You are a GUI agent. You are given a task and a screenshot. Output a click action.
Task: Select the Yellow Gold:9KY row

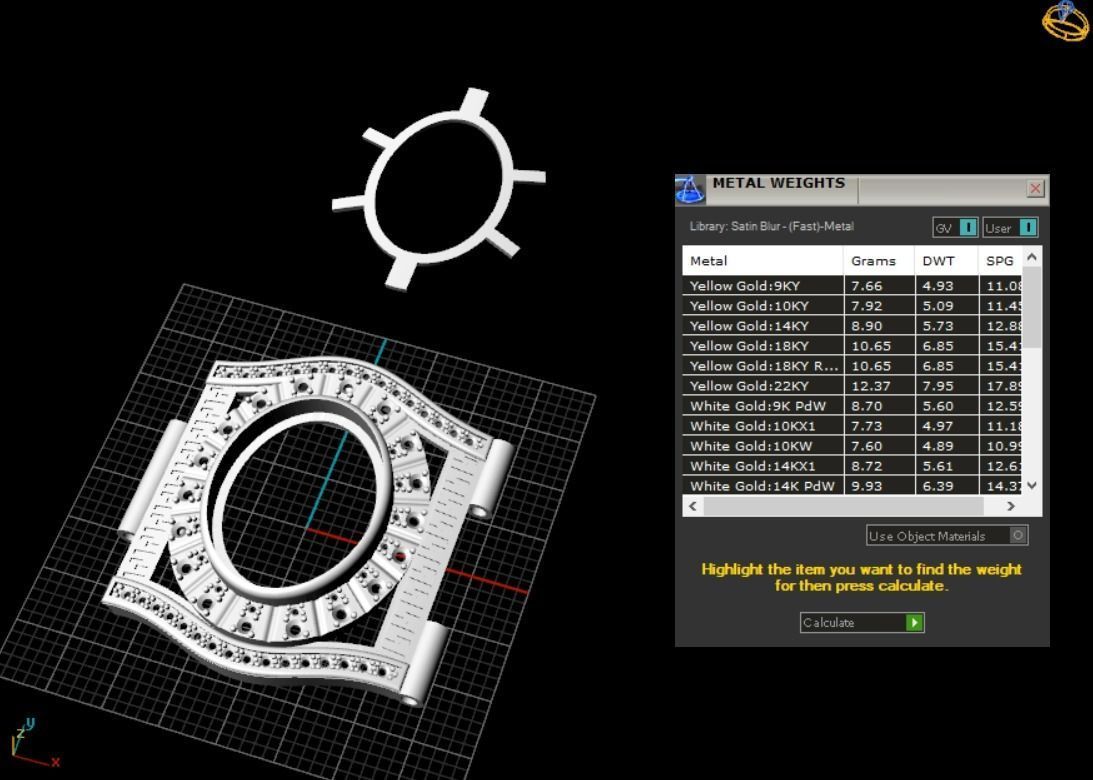tap(853, 286)
